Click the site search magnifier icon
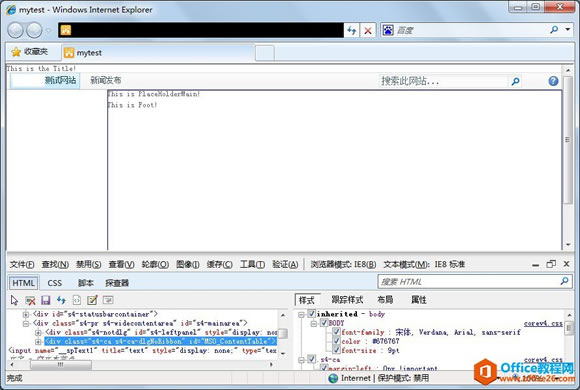580x390 pixels. 515,81
